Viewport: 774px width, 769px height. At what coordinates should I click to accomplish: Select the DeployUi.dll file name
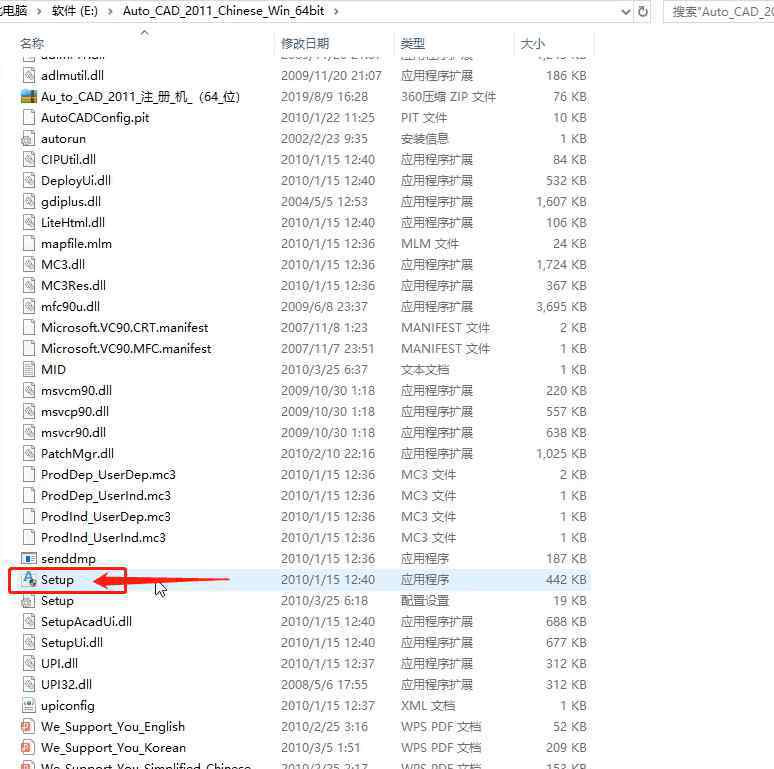[76, 181]
